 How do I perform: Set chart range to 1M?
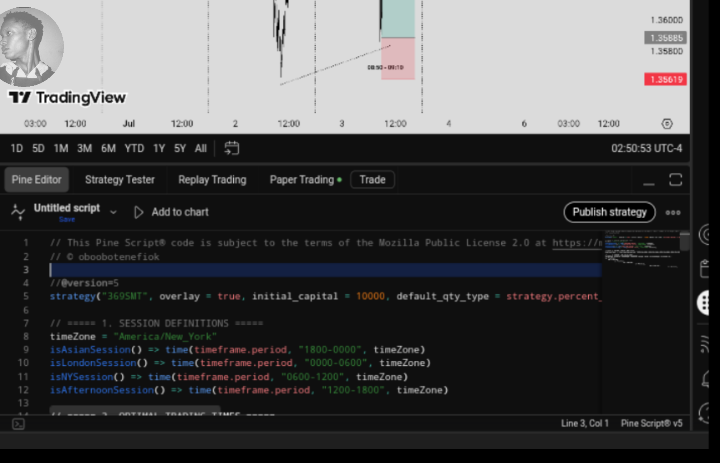[61, 148]
